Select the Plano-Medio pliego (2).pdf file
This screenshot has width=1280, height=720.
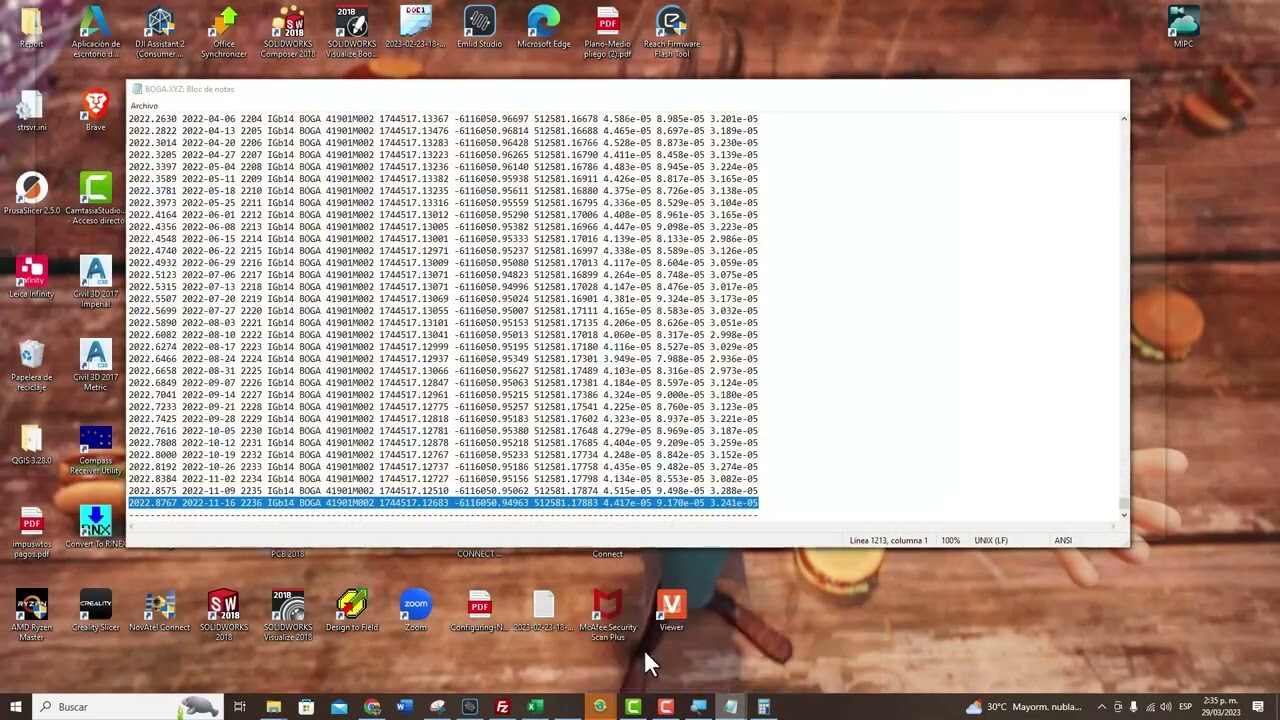[x=607, y=32]
